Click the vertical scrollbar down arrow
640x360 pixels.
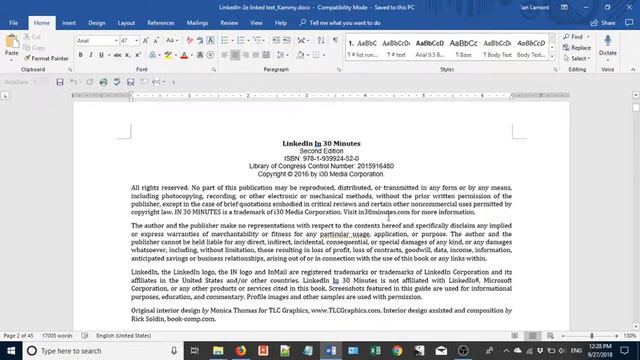[636, 327]
